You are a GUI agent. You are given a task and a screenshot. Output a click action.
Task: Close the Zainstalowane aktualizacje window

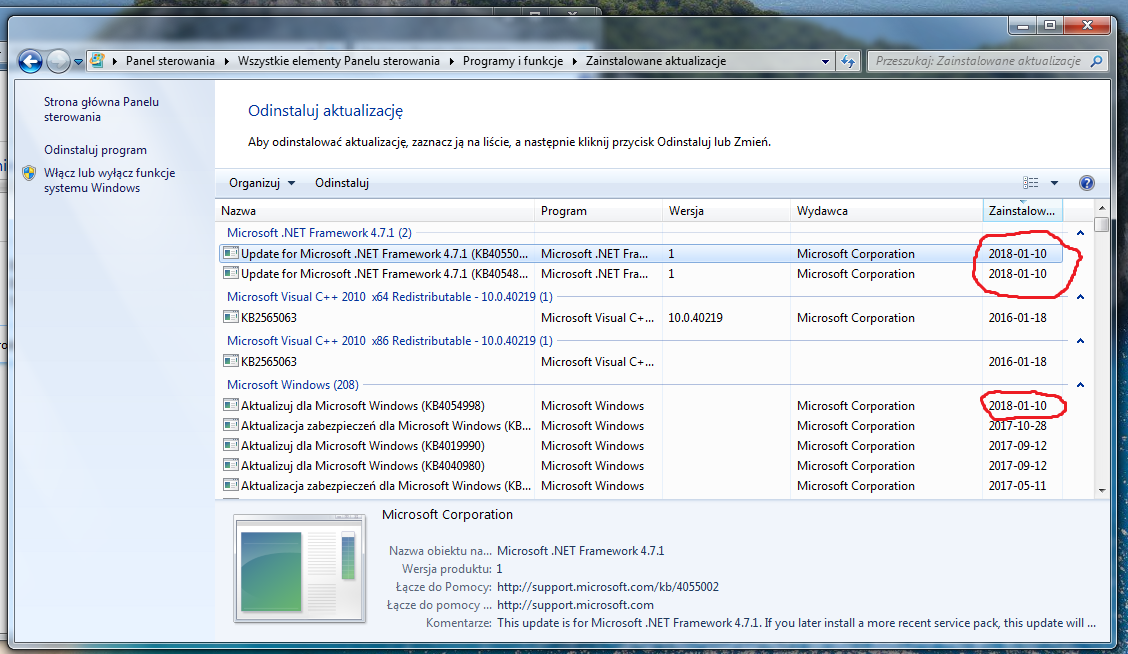point(1087,26)
